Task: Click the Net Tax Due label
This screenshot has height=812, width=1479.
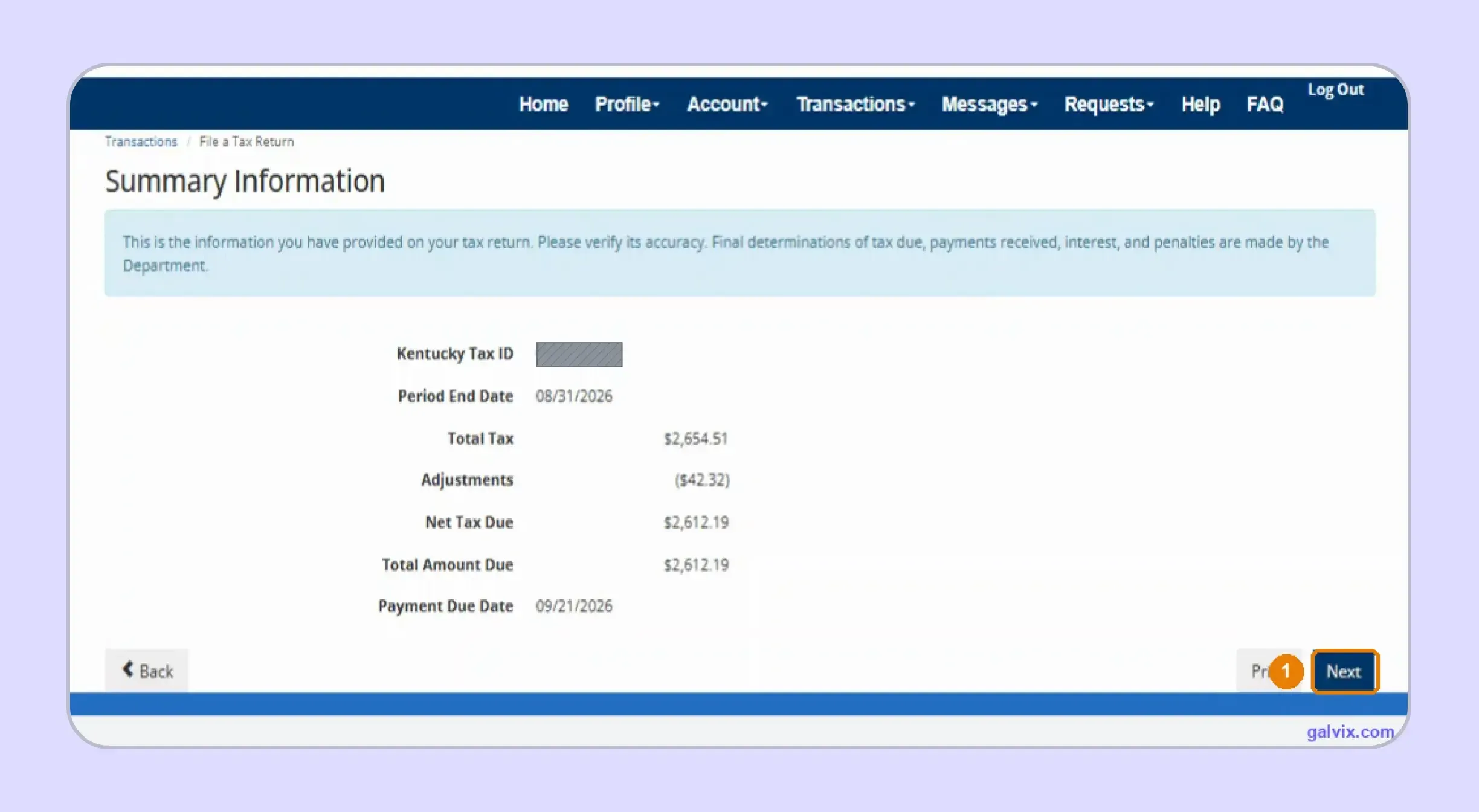Action: (x=469, y=522)
